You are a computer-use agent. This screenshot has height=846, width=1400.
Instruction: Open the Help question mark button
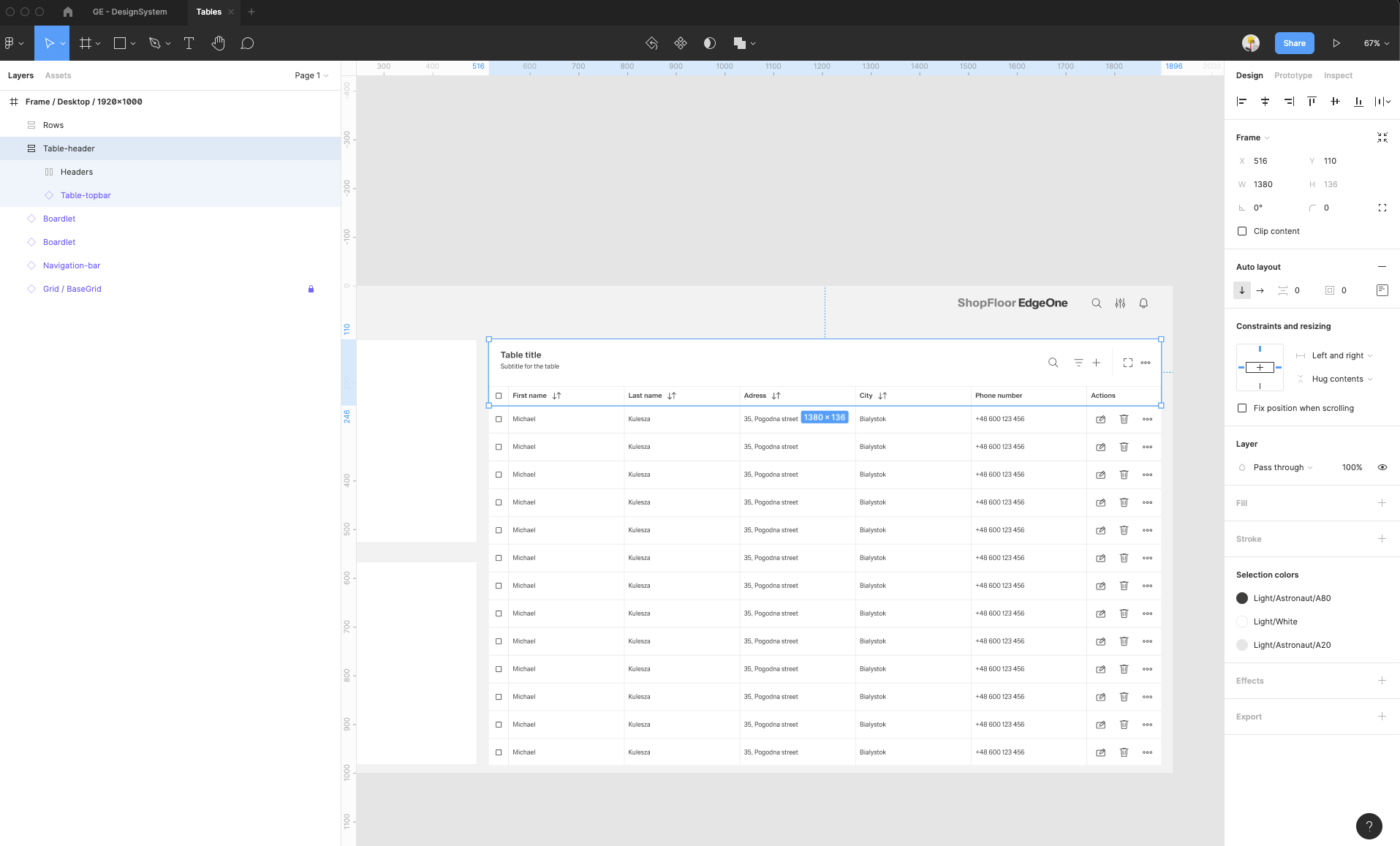click(x=1369, y=826)
